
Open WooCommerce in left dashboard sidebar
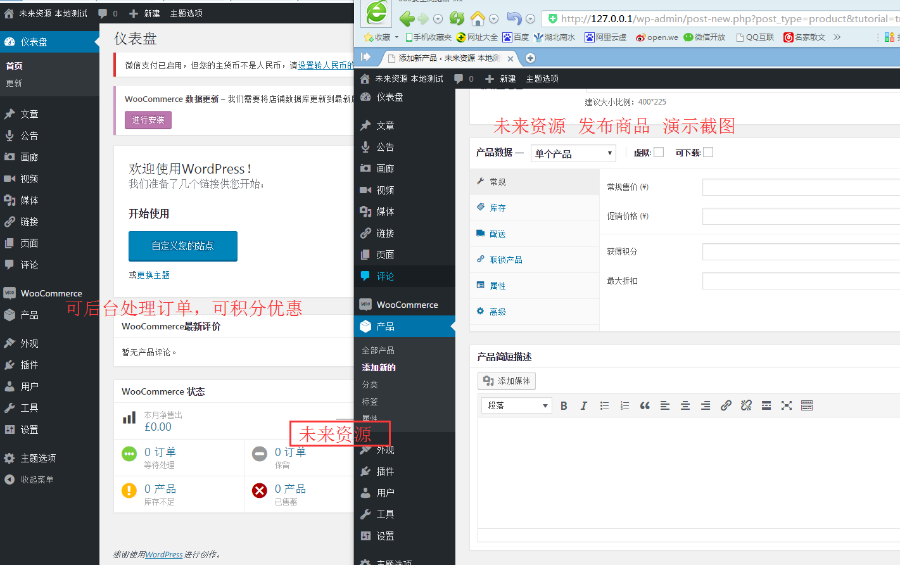[49, 293]
